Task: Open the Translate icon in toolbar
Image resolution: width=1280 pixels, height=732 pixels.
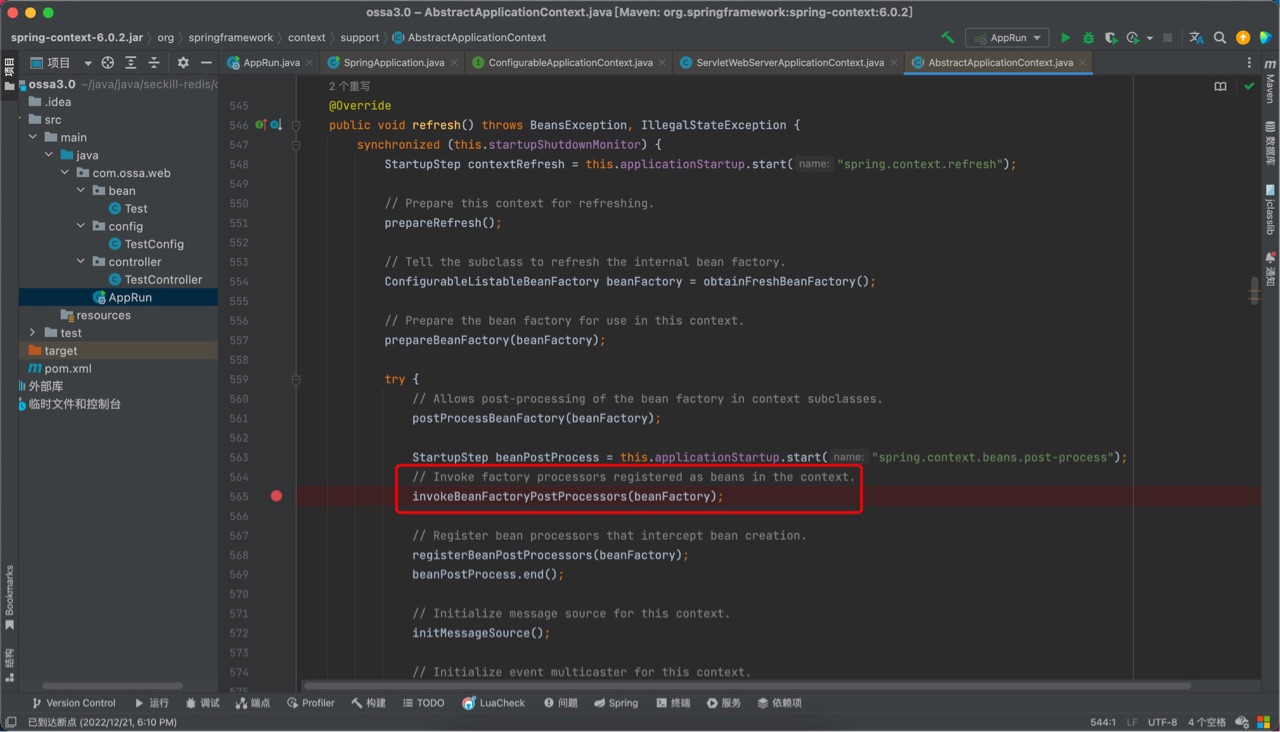Action: pyautogui.click(x=1196, y=38)
